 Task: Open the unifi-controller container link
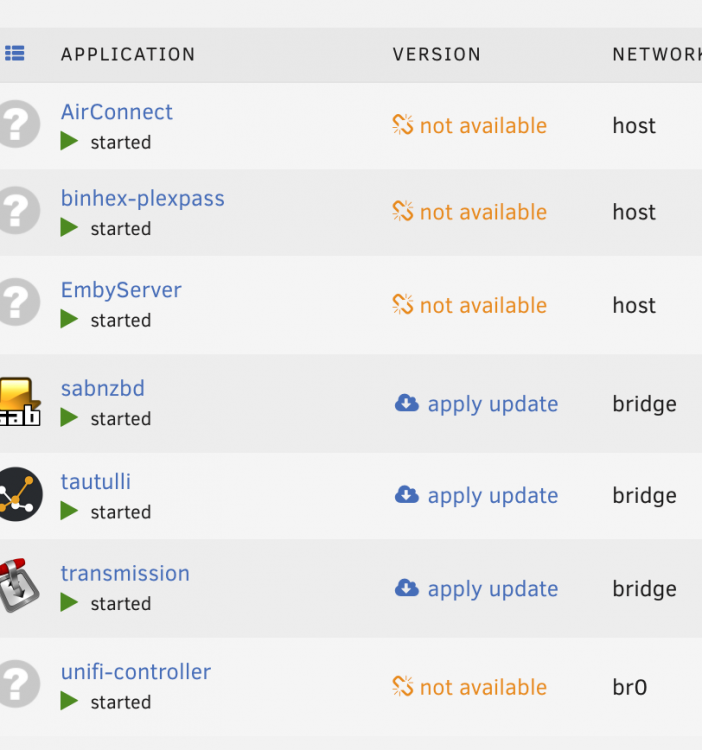(136, 672)
